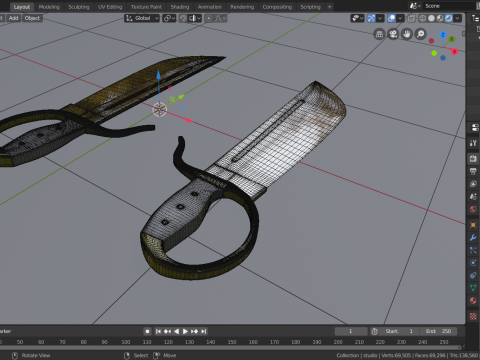Viewport: 480px width, 360px height.
Task: Open the transform pivot point dropdown
Action: tap(169, 18)
